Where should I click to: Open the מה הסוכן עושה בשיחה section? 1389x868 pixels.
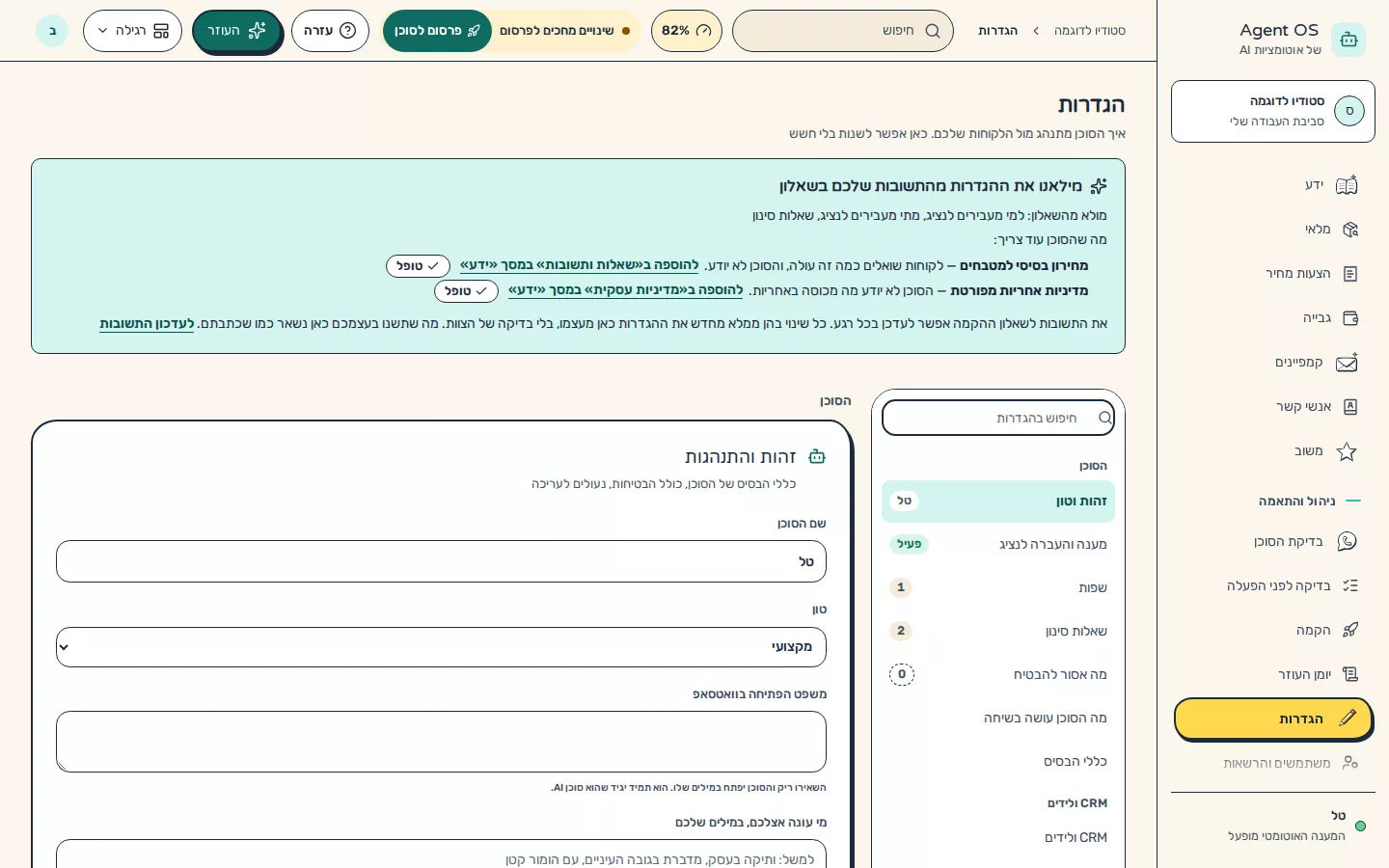point(998,719)
